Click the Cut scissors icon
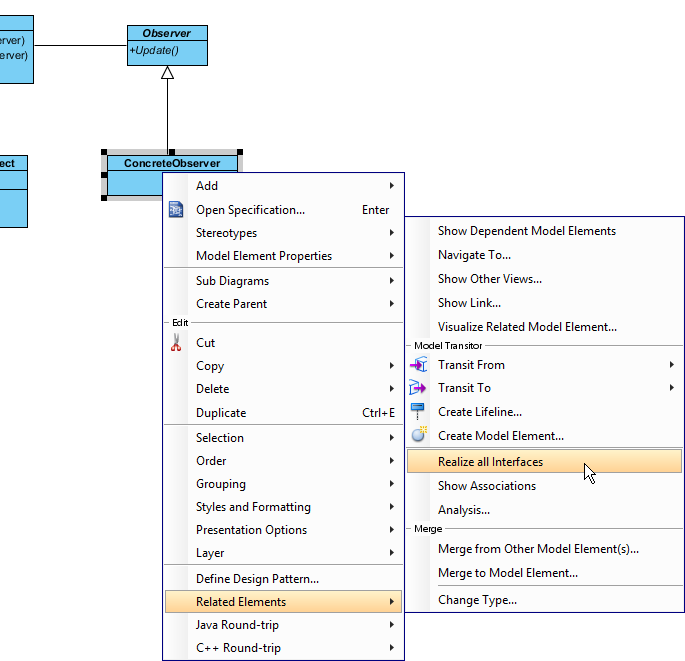Screen dimensions: 685x661 pos(176,343)
